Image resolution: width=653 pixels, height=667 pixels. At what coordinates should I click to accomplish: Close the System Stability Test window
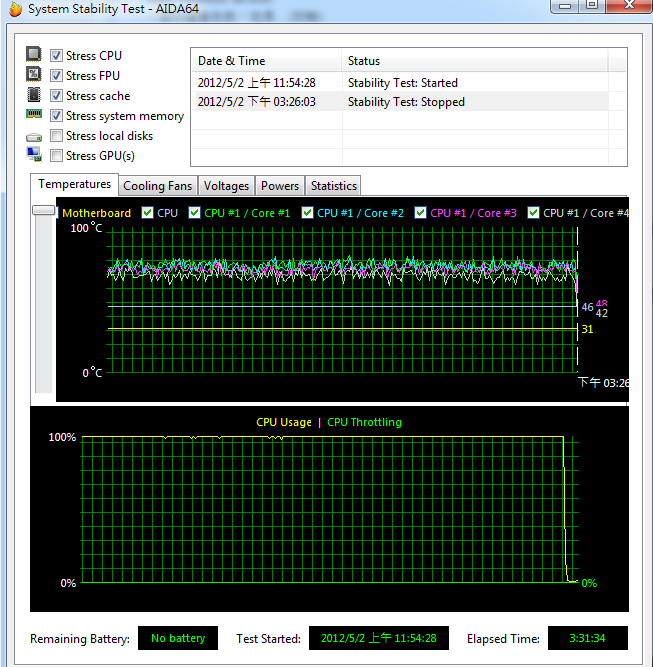pyautogui.click(x=629, y=6)
